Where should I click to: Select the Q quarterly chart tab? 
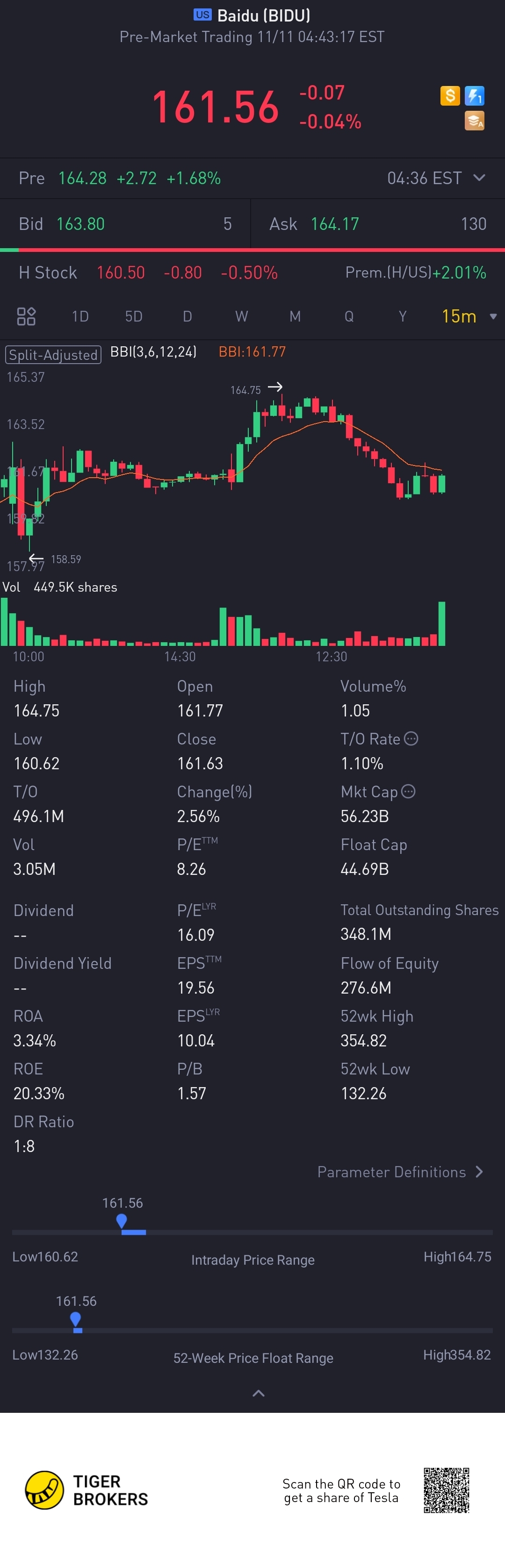coord(348,316)
